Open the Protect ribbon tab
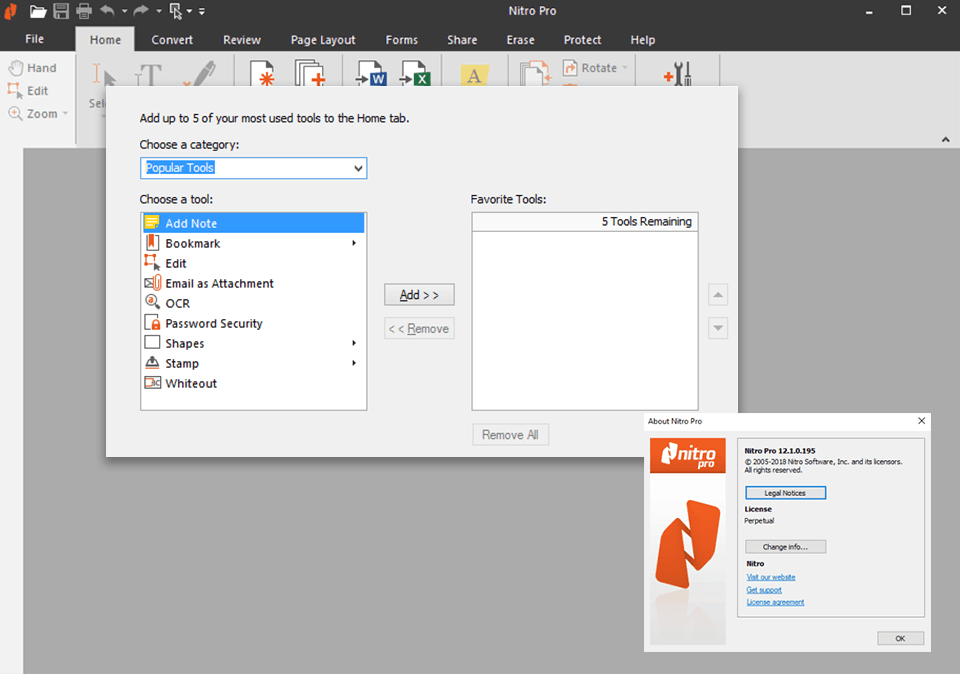The width and height of the screenshot is (960, 674). 582,40
